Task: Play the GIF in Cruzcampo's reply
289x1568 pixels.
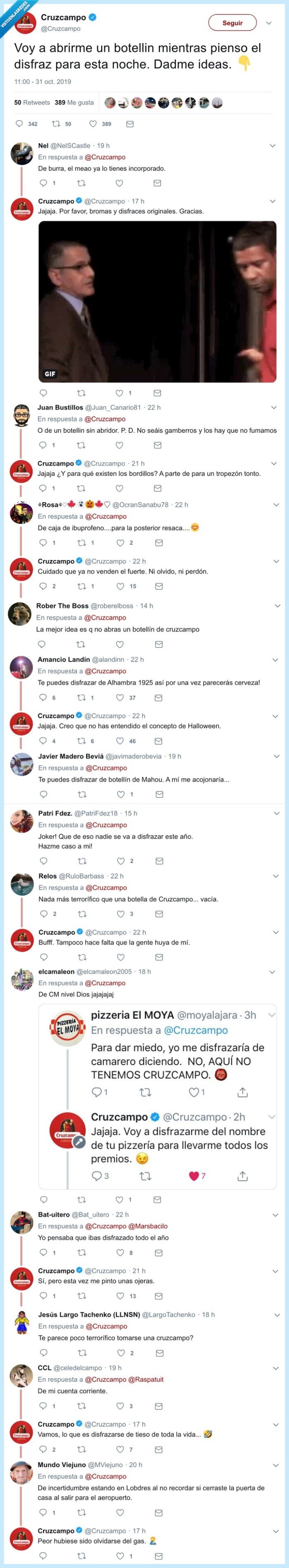Action: (x=157, y=301)
